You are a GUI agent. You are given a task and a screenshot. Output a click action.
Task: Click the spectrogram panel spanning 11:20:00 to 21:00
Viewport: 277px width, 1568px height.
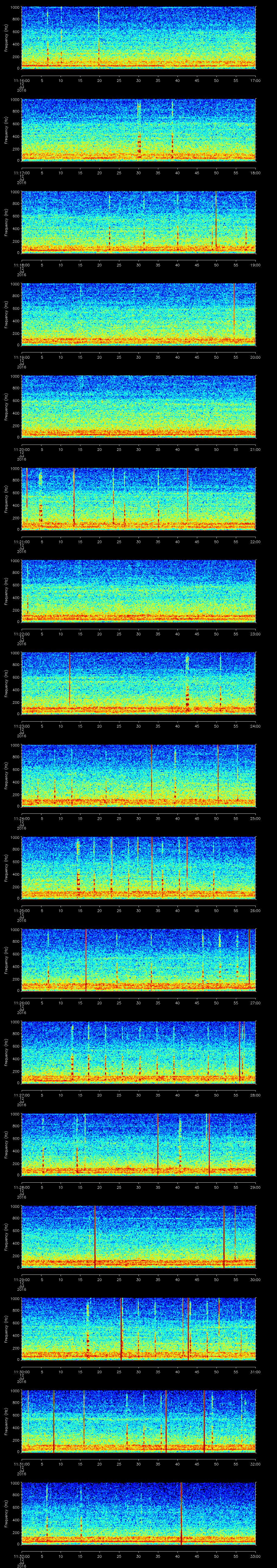(x=138, y=407)
